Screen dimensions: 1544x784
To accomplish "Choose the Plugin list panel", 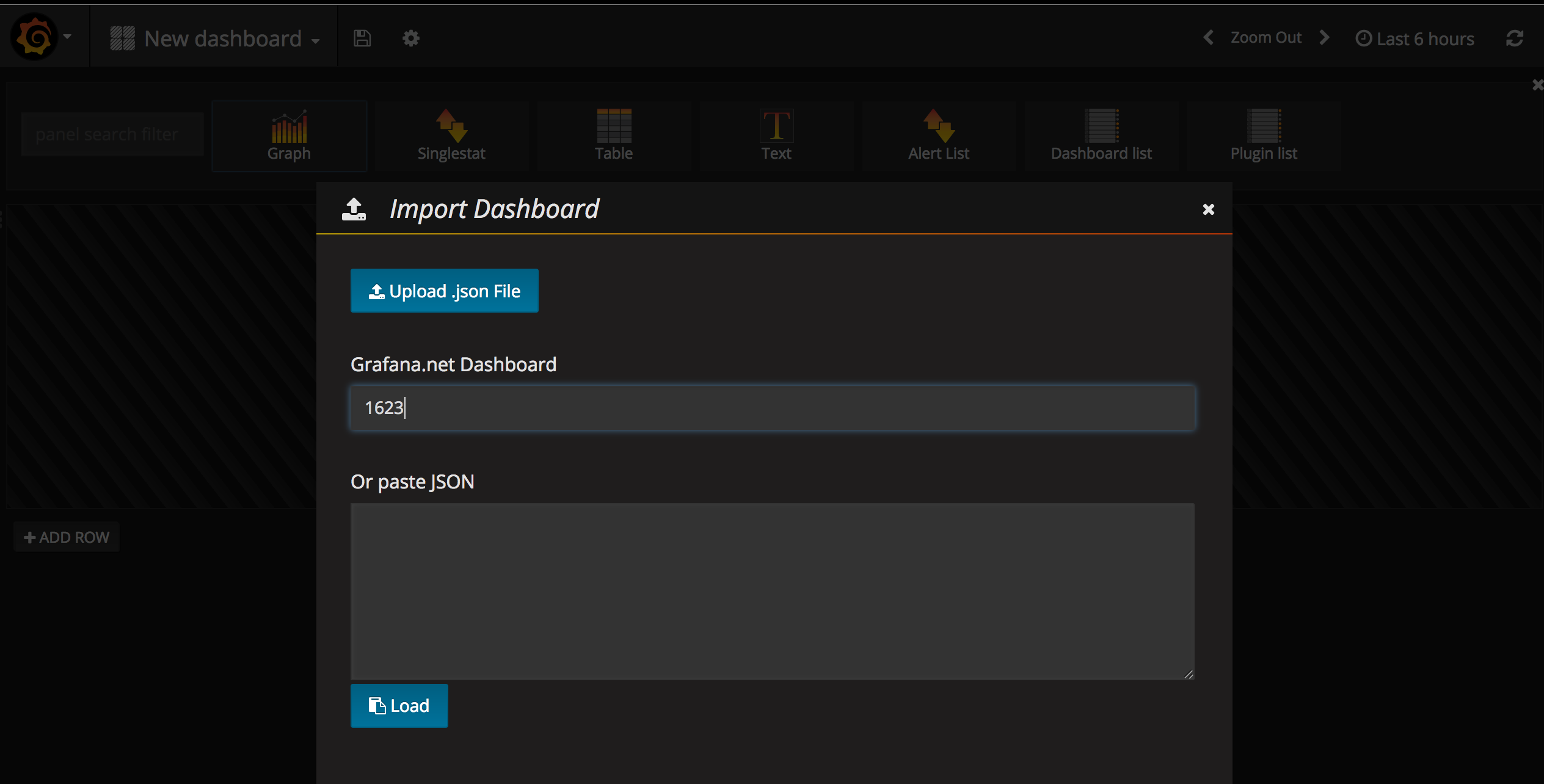I will coord(1264,136).
